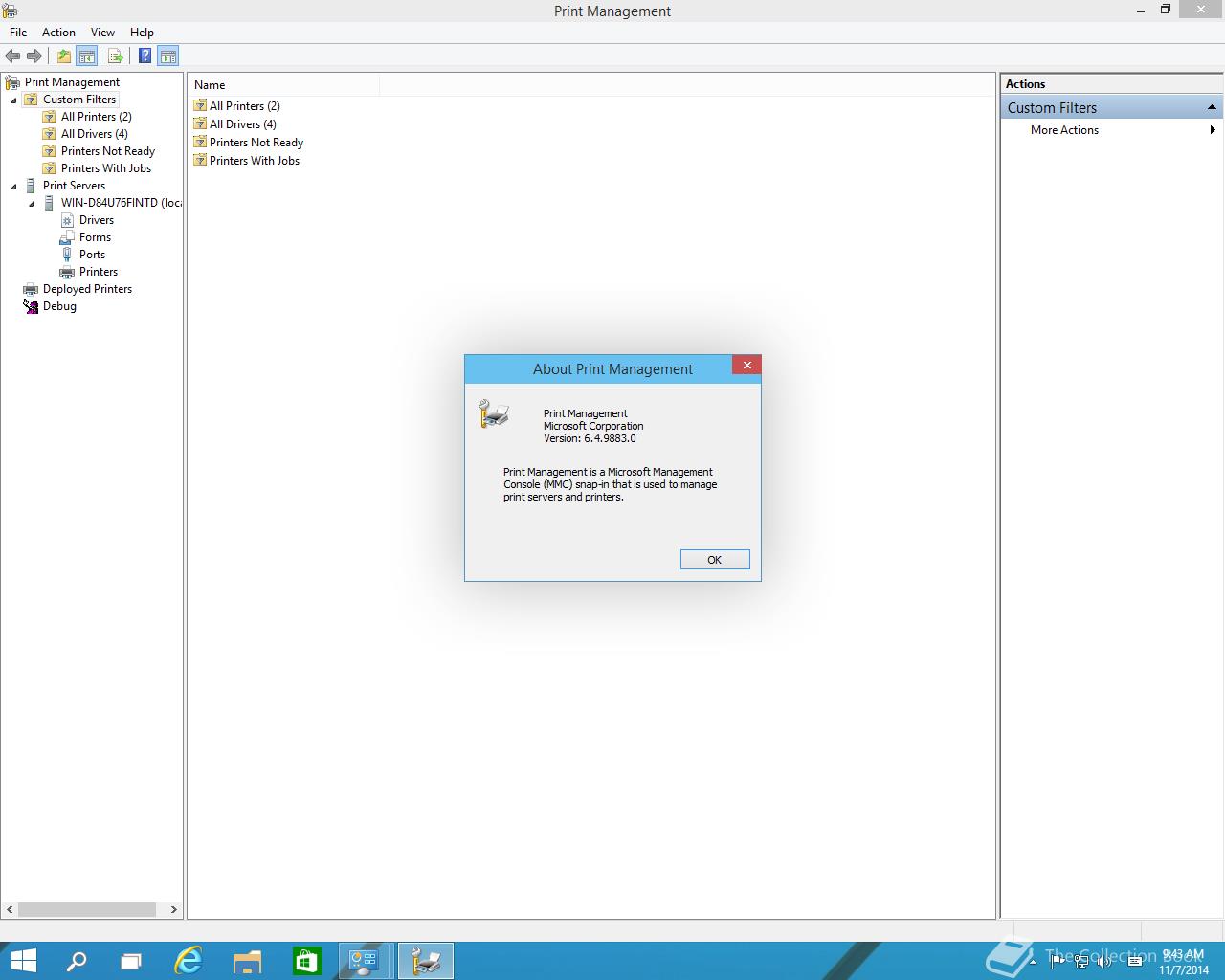Screen dimensions: 1225x980
Task: Open File Explorer from taskbar
Action: (247, 961)
